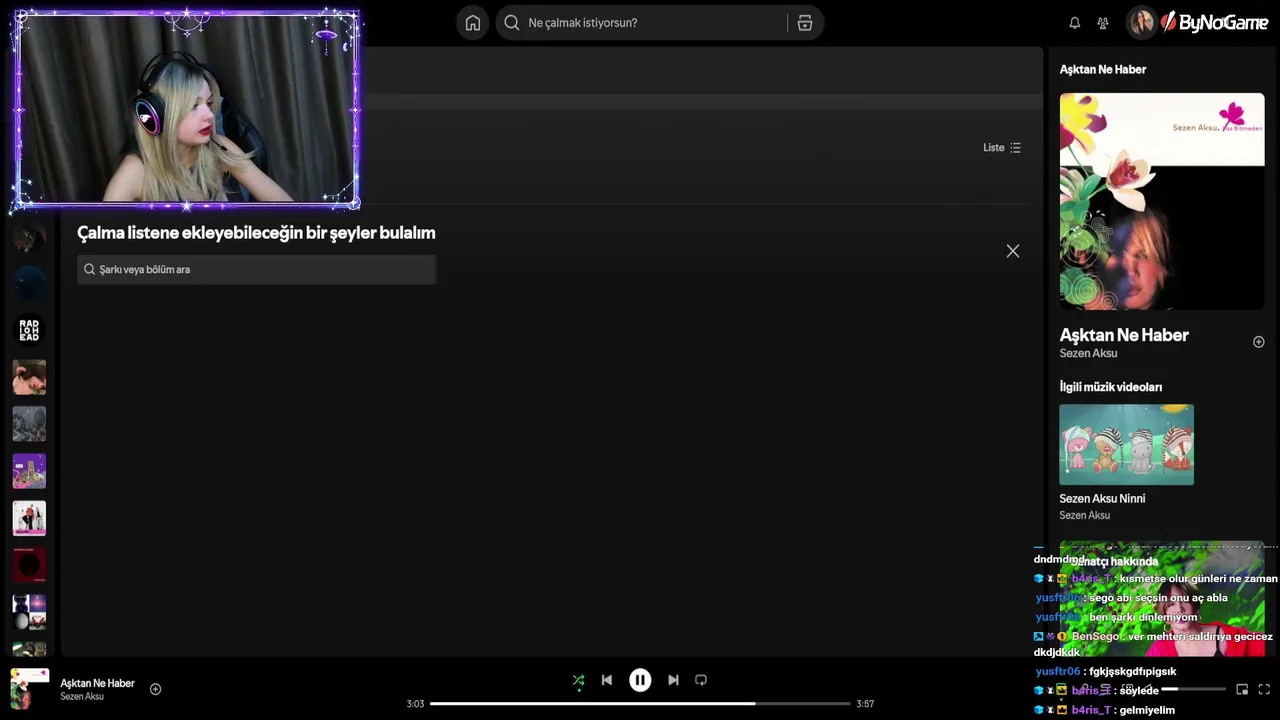Screen dimensions: 1280x720
Task: Open the profile avatar menu
Action: click(x=1141, y=22)
